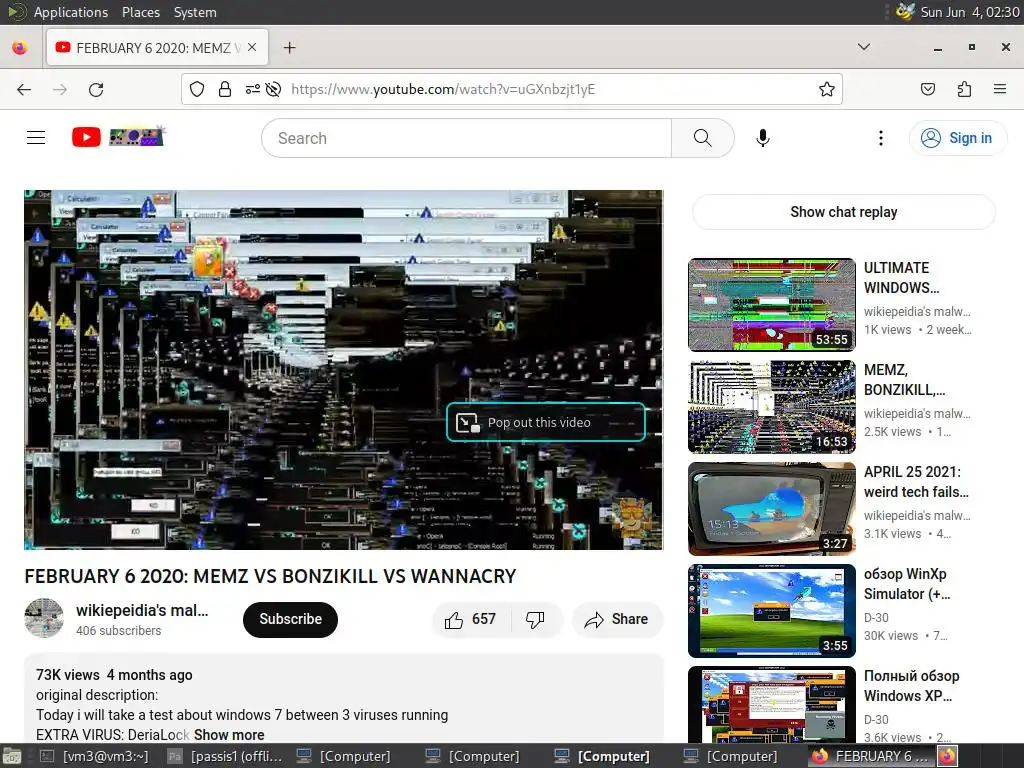Open a new tab with plus icon

point(289,48)
